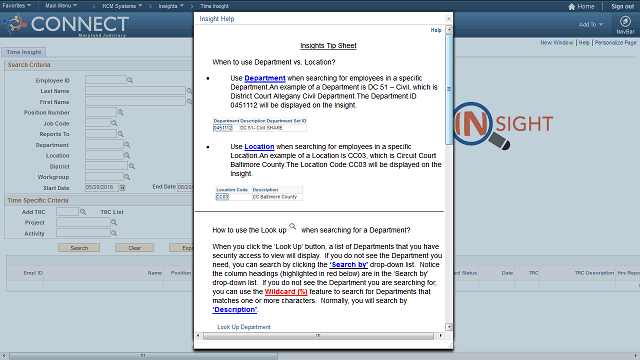Close the Insight Help dialog

click(448, 19)
